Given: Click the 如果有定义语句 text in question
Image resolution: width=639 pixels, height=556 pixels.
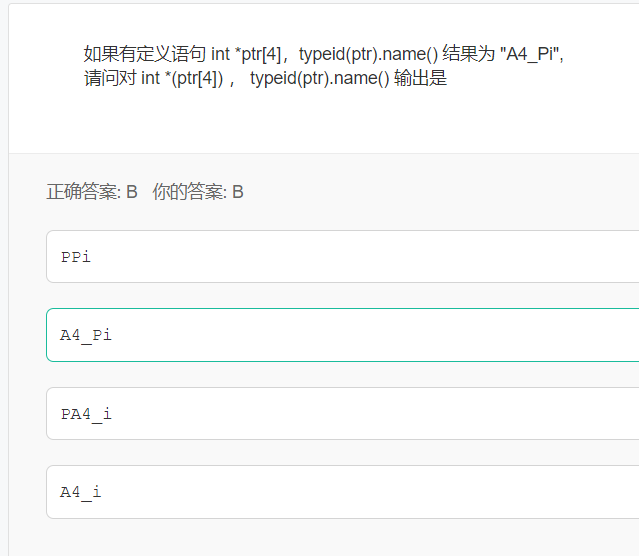Looking at the screenshot, I should 145,54.
